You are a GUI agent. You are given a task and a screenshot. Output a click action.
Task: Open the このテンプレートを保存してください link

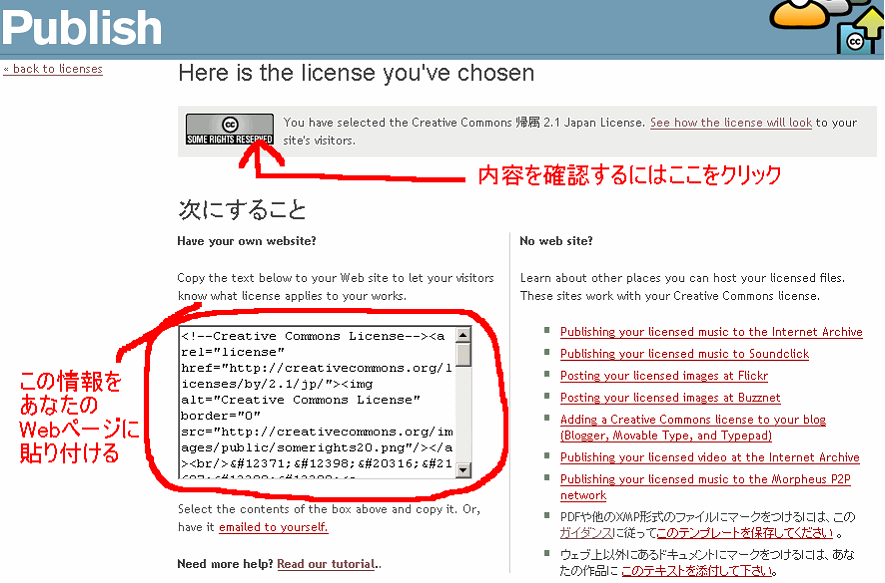pos(745,533)
